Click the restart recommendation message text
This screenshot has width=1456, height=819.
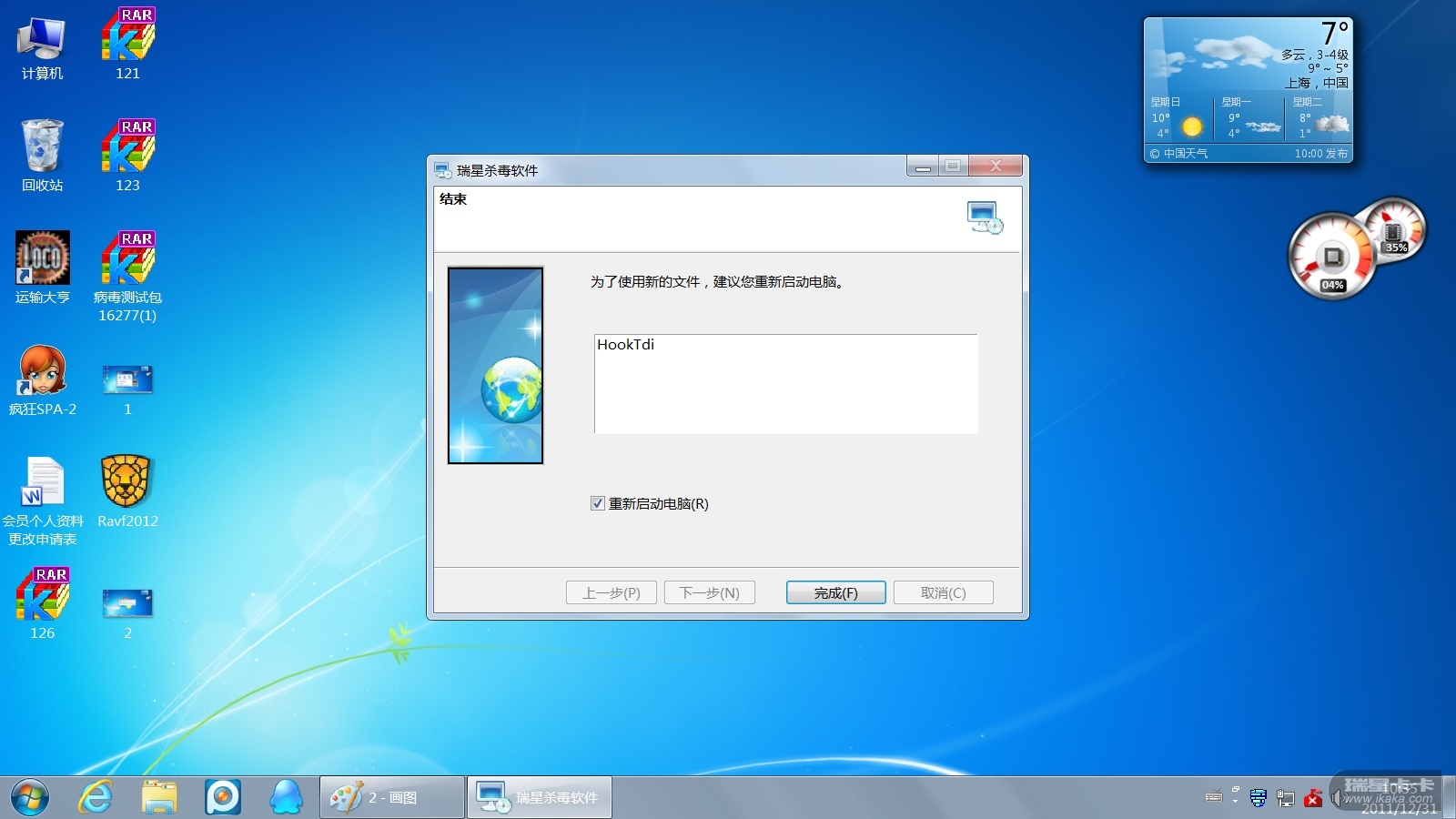[x=717, y=282]
